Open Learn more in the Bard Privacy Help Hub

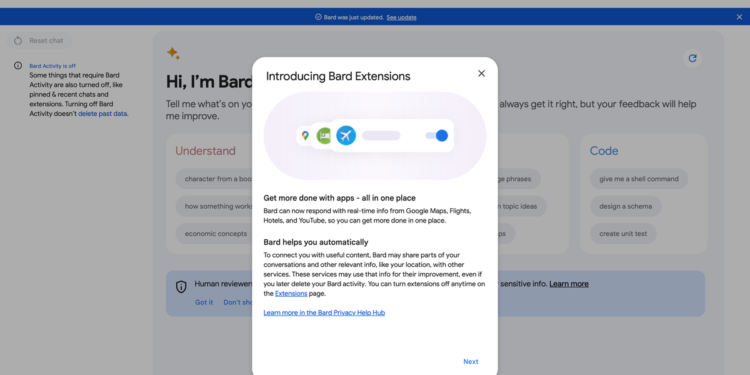[324, 313]
